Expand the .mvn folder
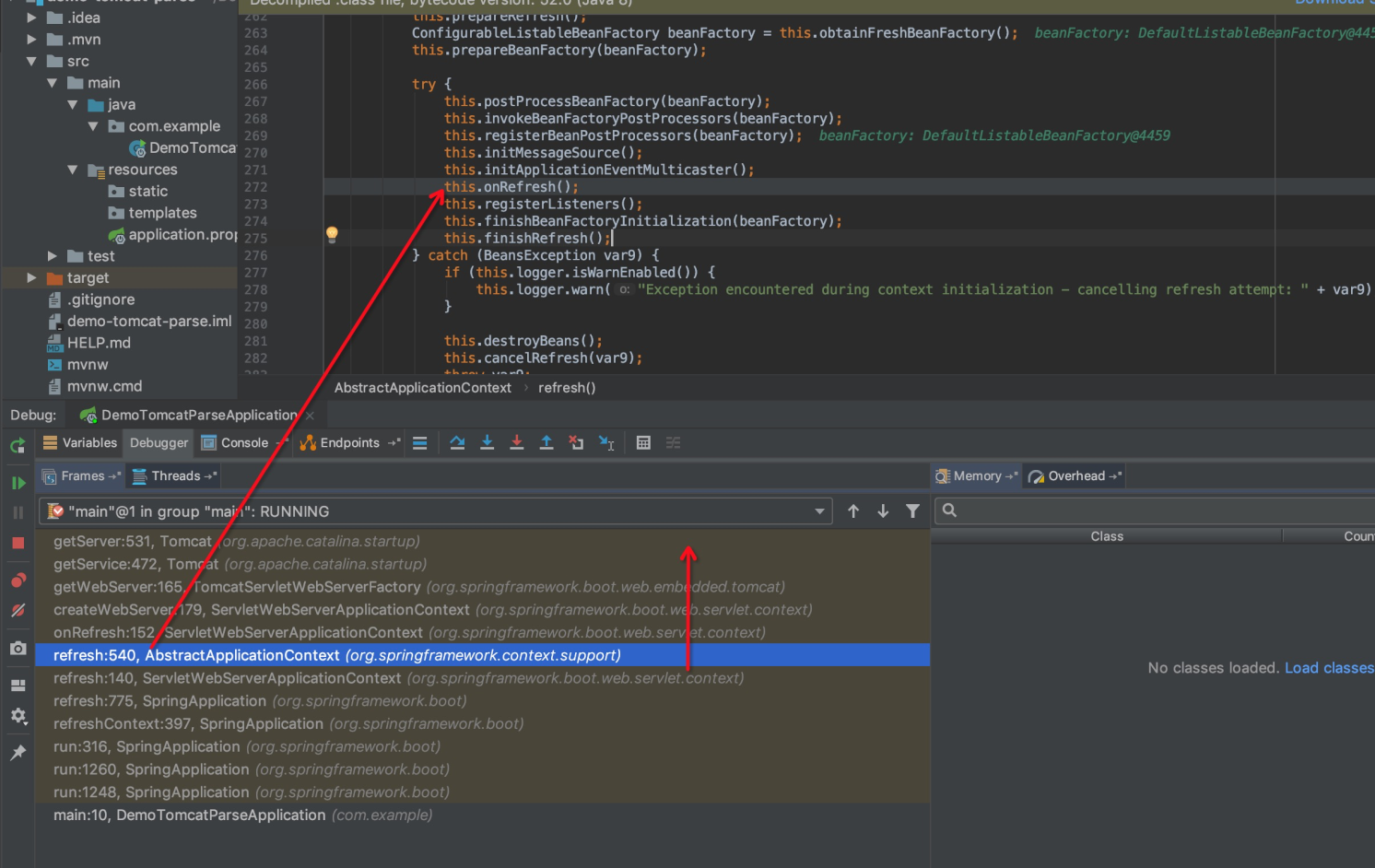 [x=31, y=40]
